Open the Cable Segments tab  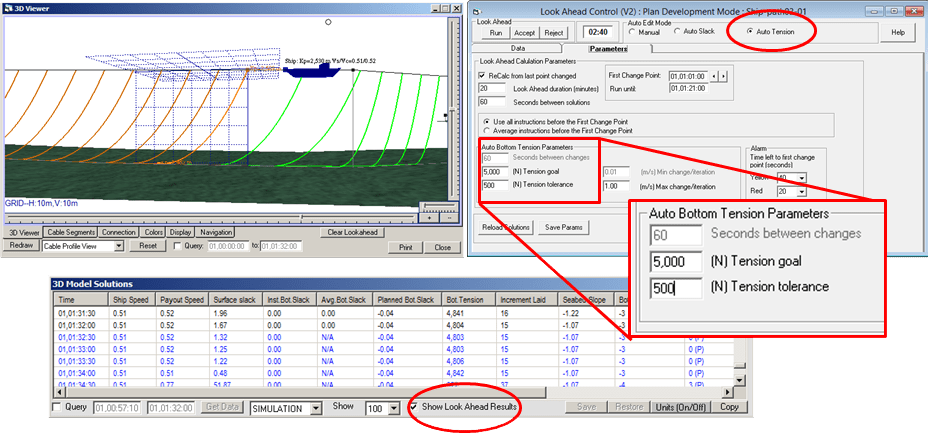[71, 232]
